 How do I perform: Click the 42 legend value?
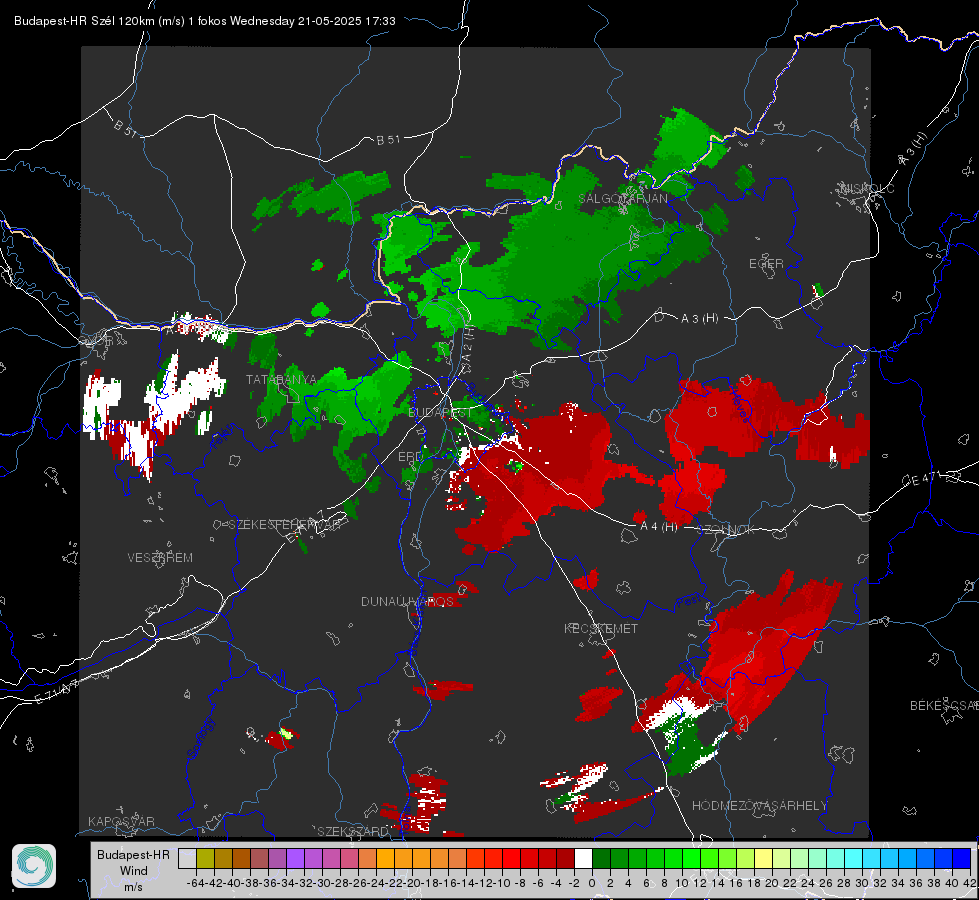[x=970, y=883]
